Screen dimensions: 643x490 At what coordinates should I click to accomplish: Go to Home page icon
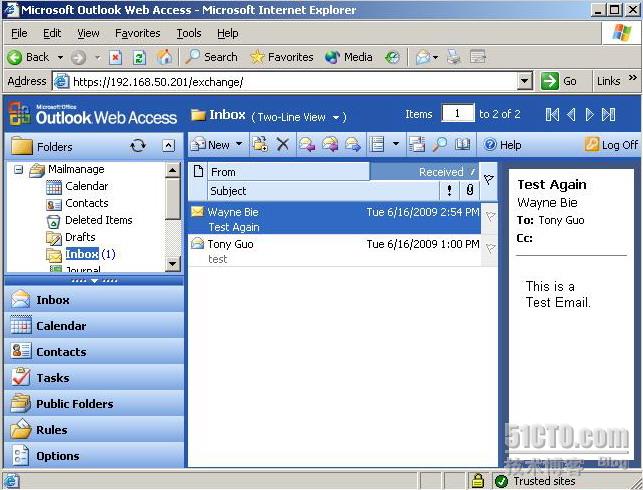(164, 57)
